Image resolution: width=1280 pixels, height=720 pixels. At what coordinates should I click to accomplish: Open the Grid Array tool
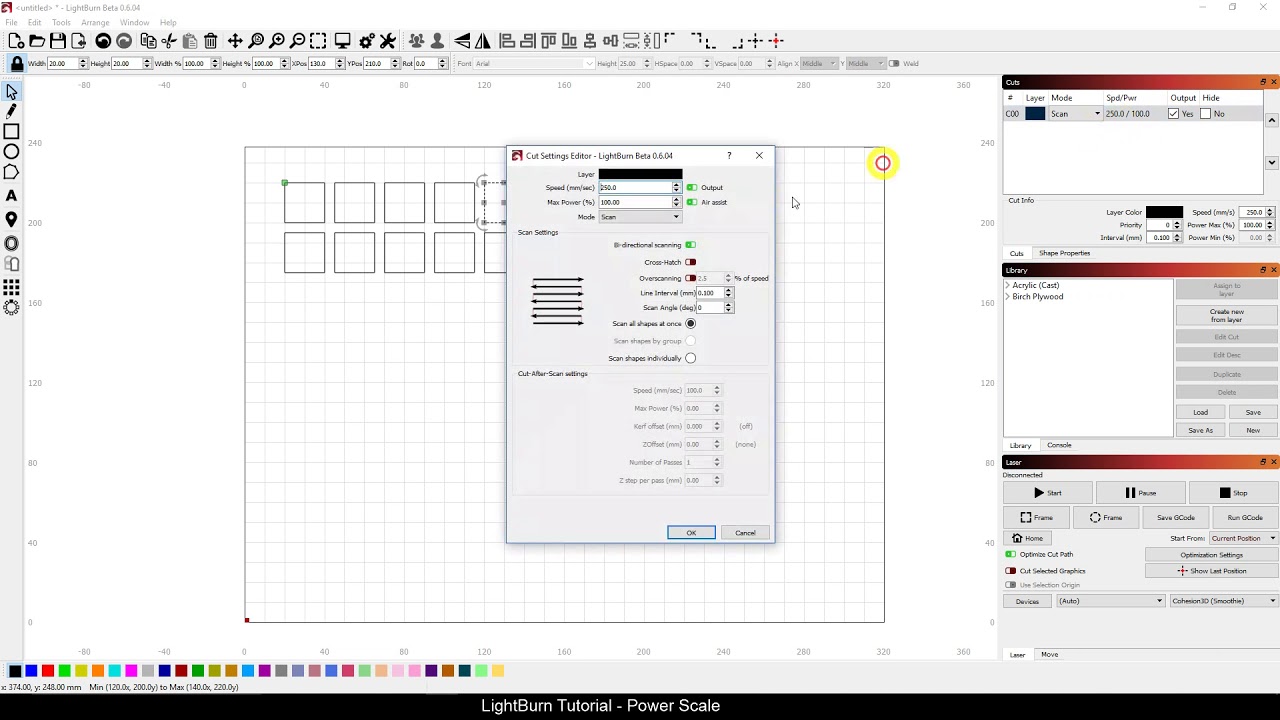12,287
